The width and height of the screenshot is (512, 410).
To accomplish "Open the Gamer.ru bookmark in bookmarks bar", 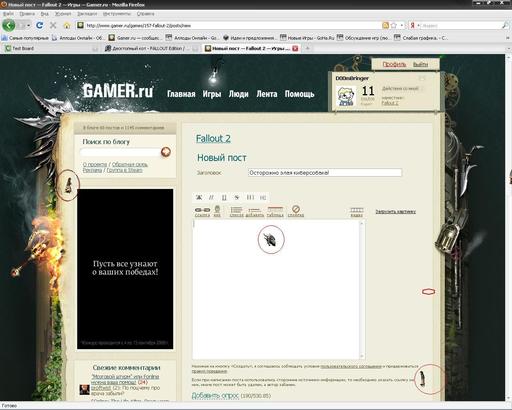I will point(135,38).
